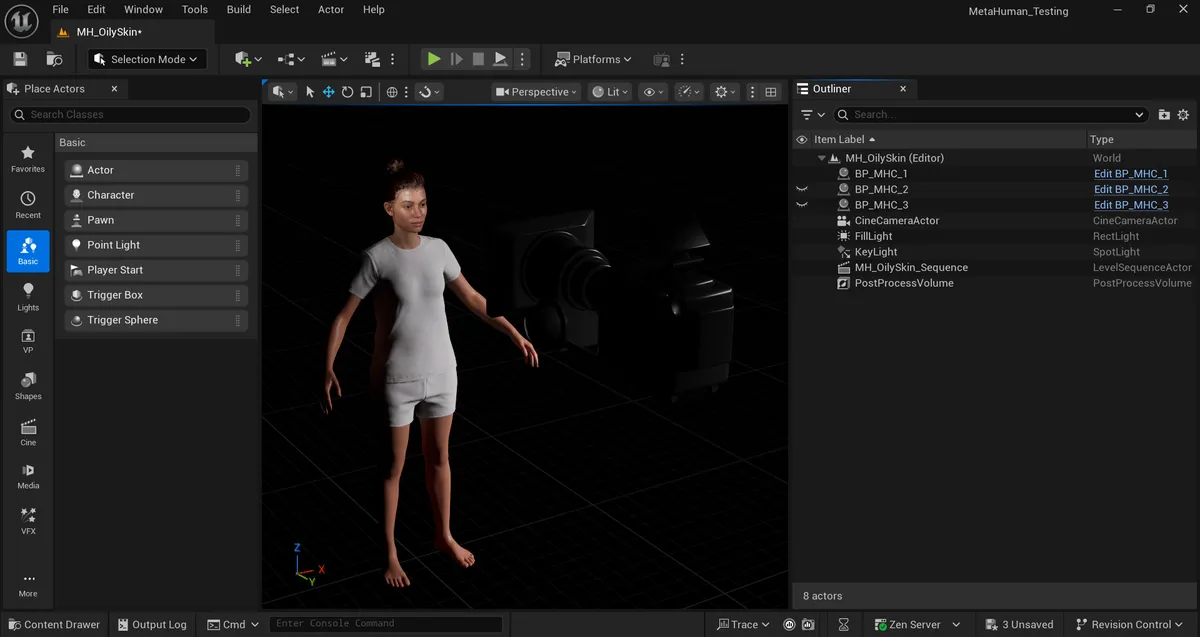This screenshot has height=637, width=1200.
Task: Click the Edit BP_MHC_1 link
Action: tap(1130, 174)
